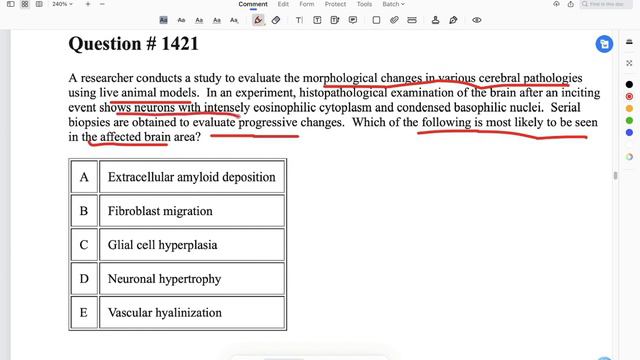Click answer 'Neuronal hypertrophy'
The image size is (640, 360).
[x=164, y=279]
